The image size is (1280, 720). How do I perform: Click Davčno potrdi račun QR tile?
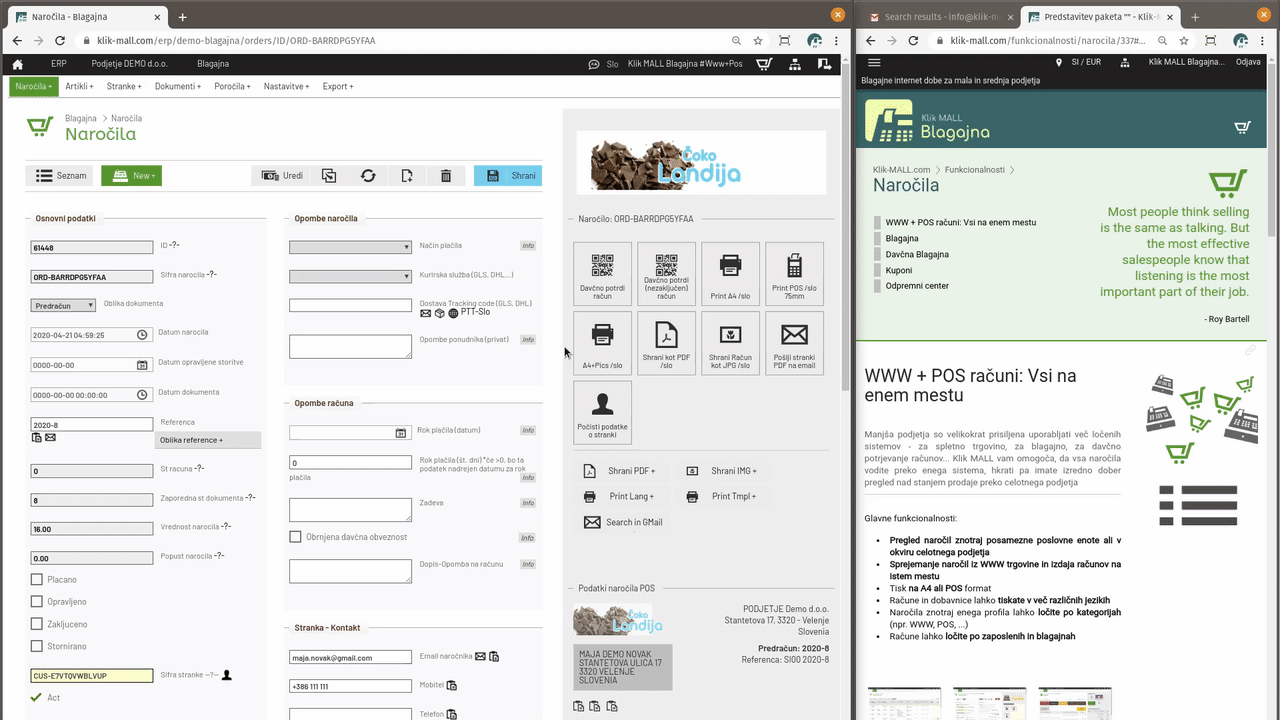point(602,274)
